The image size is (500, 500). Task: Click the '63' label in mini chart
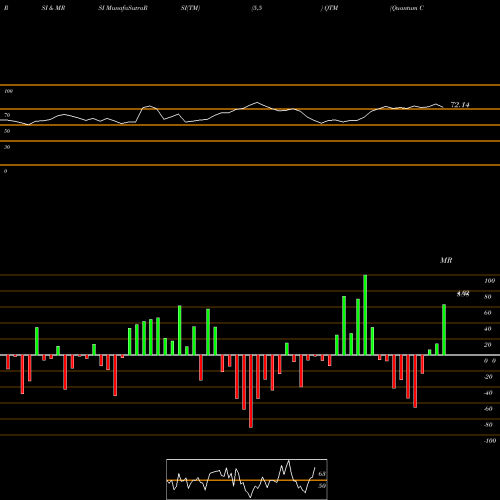click(x=322, y=474)
